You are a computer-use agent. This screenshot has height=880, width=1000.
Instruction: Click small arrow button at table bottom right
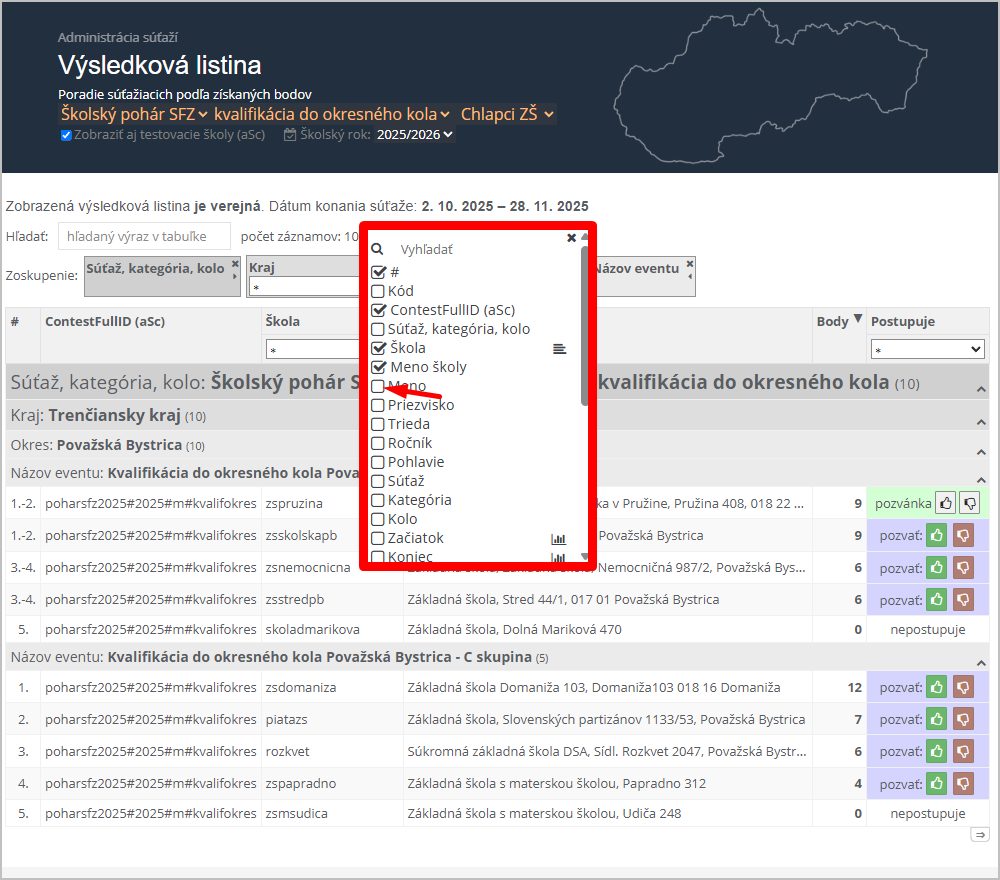979,835
